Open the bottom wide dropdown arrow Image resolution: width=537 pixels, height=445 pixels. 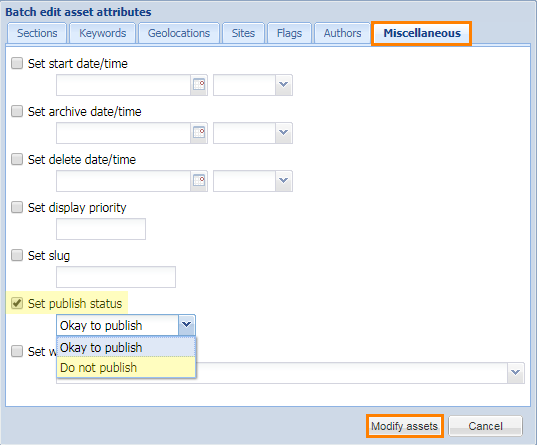pyautogui.click(x=516, y=373)
